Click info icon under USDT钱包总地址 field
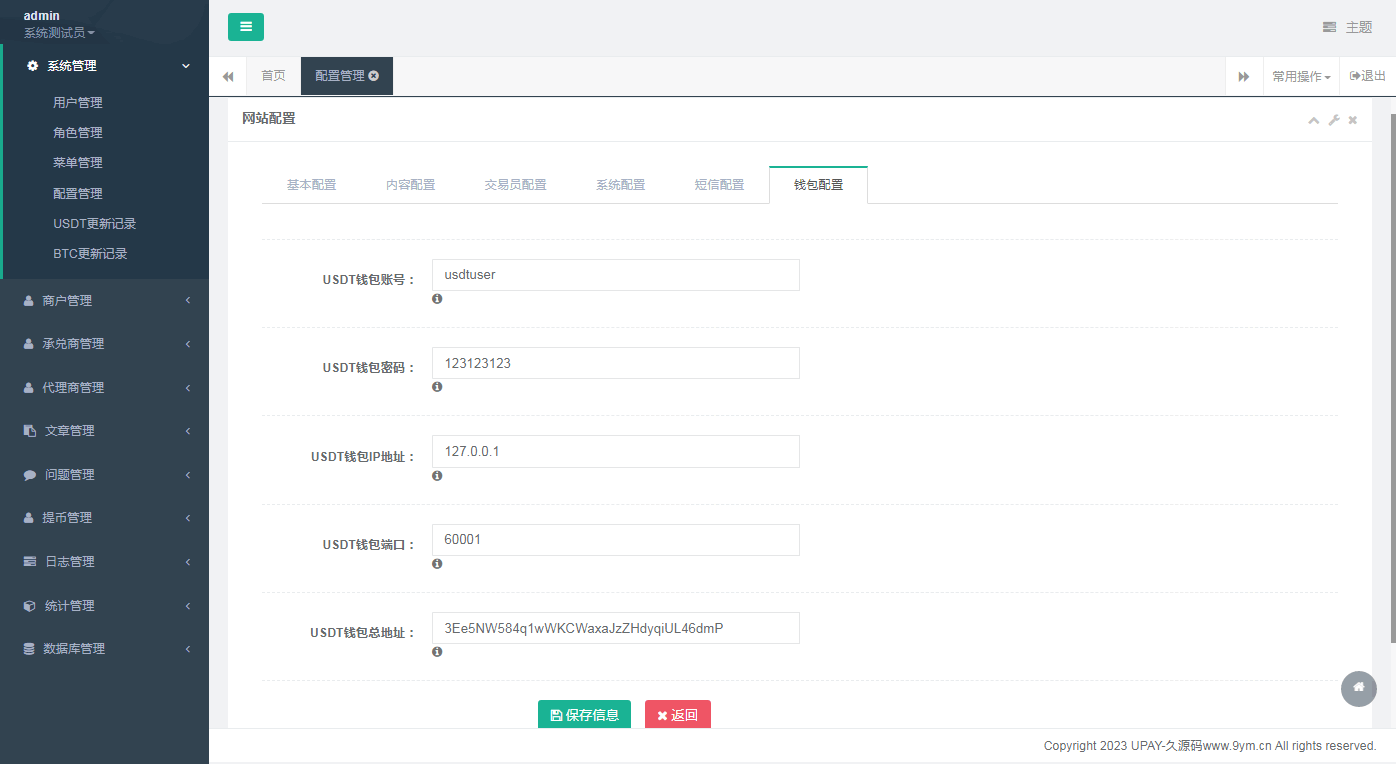Viewport: 1396px width, 764px height. (437, 652)
